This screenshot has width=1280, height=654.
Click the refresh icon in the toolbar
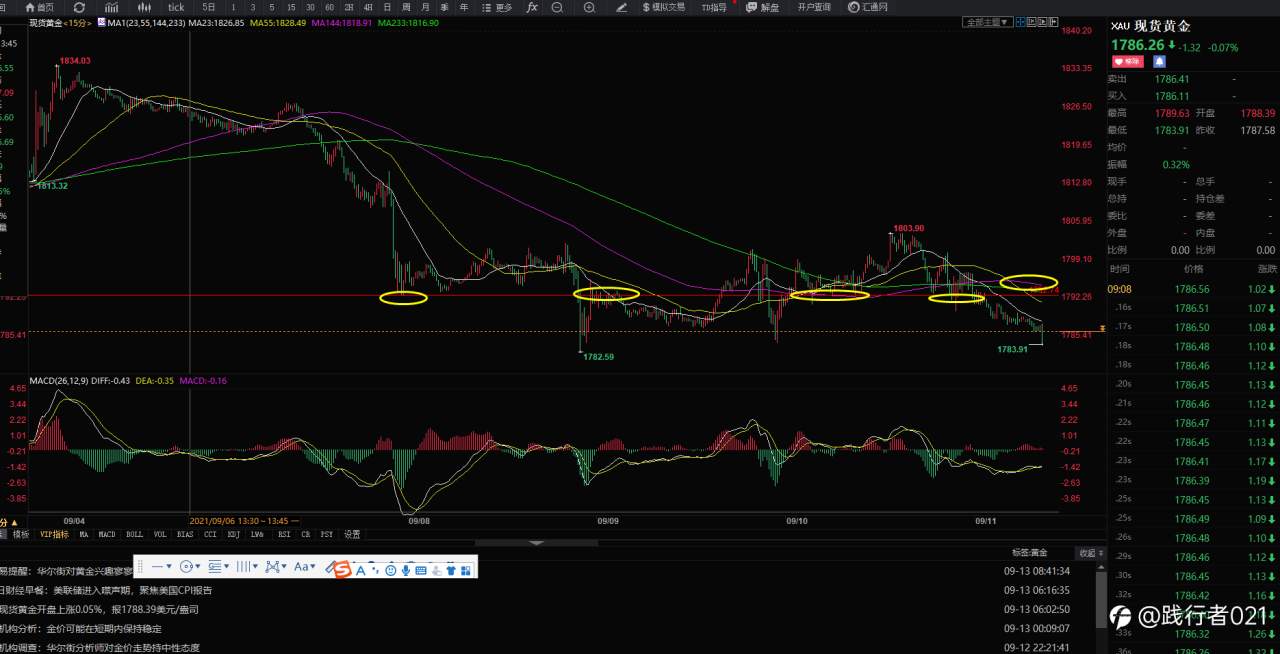79,7
